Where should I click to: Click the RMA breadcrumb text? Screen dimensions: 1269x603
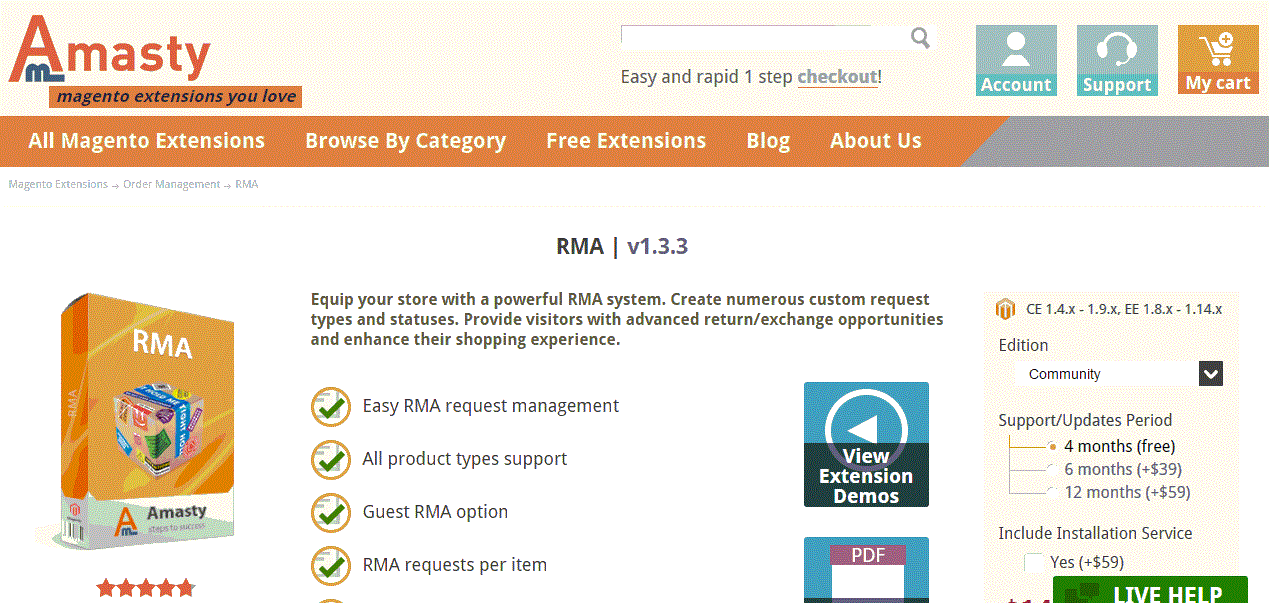pyautogui.click(x=247, y=184)
